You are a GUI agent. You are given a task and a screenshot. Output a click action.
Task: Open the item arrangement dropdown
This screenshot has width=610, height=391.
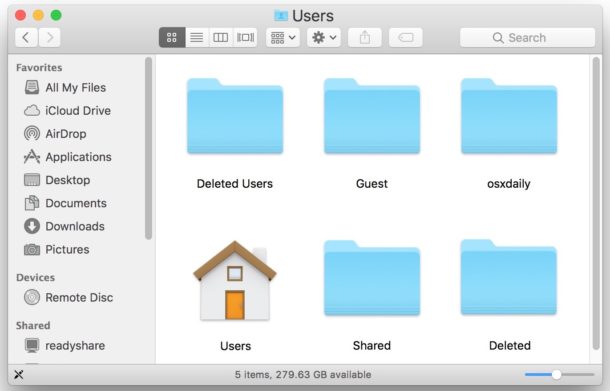pos(283,37)
